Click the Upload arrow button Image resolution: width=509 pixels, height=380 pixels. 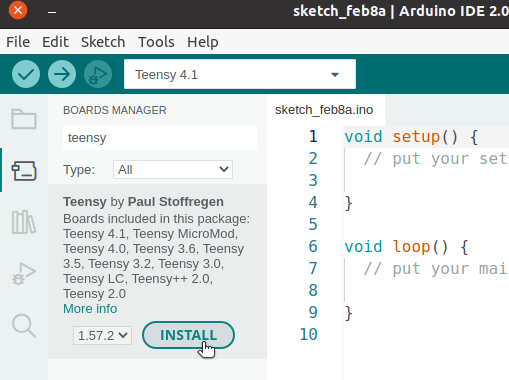coord(62,74)
